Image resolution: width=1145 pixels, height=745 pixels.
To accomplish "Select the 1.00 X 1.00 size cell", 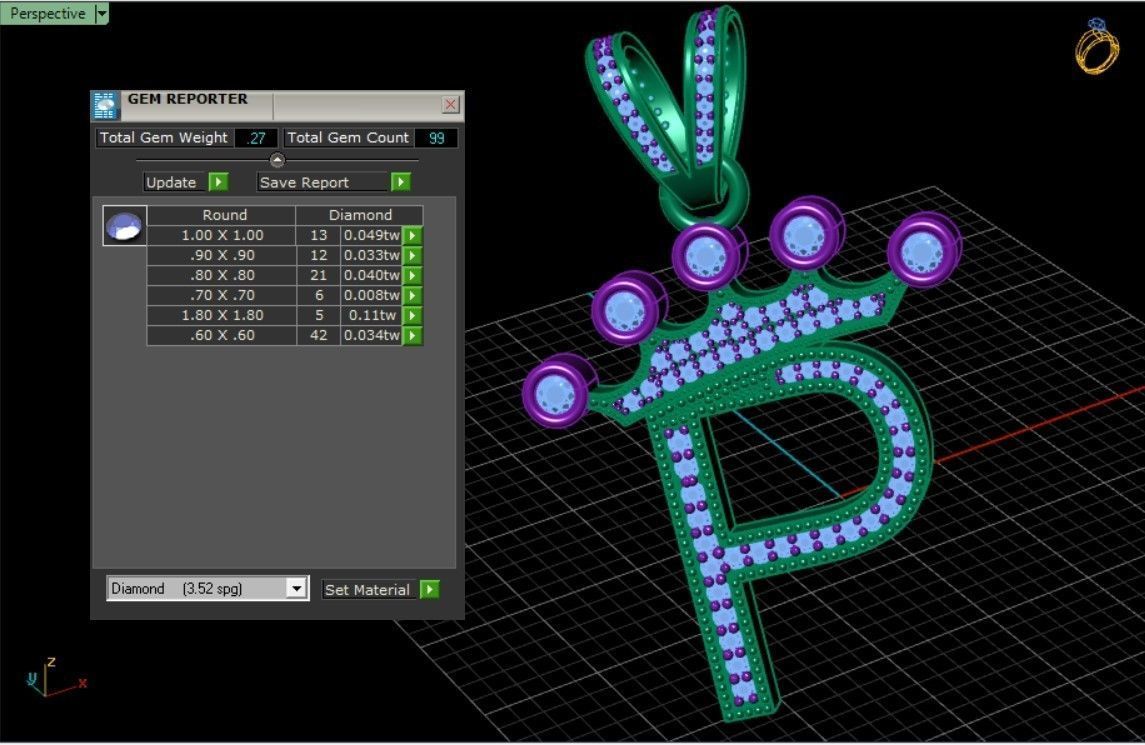I will 222,235.
